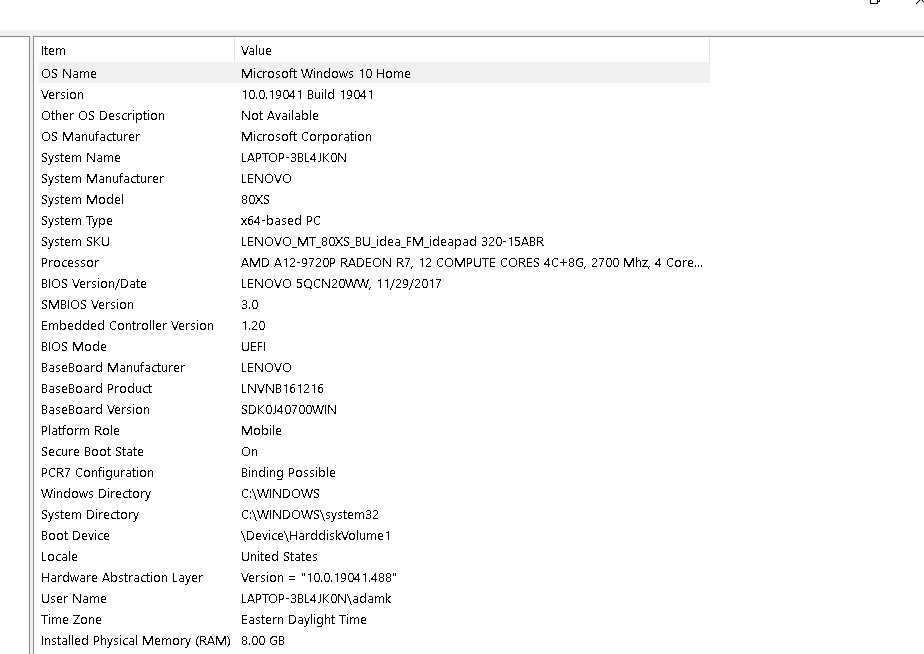
Task: Select the System Directory row
Action: [374, 515]
